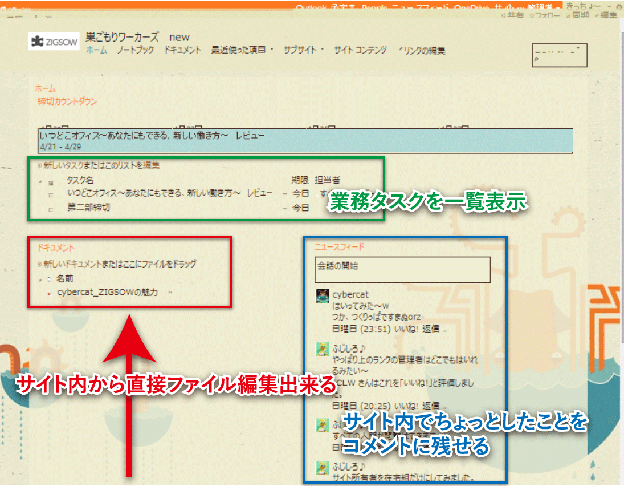Image resolution: width=624 pixels, height=486 pixels.
Task: Click いいね! on the 23:51 cybercat post
Action: pyautogui.click(x=406, y=329)
